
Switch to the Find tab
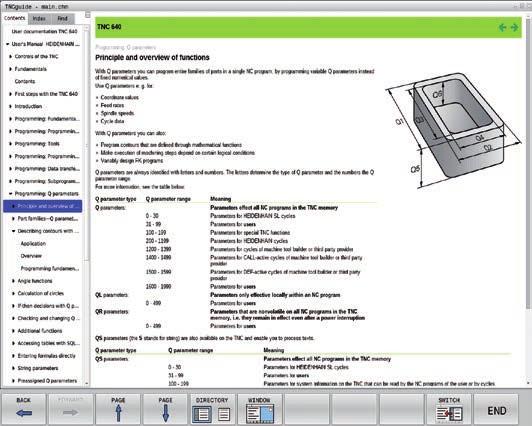(62, 18)
